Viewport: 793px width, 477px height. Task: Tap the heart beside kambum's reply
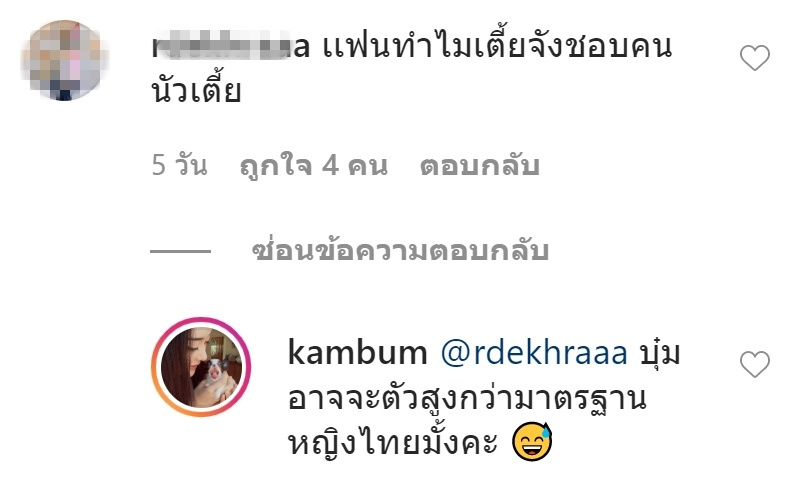(755, 364)
